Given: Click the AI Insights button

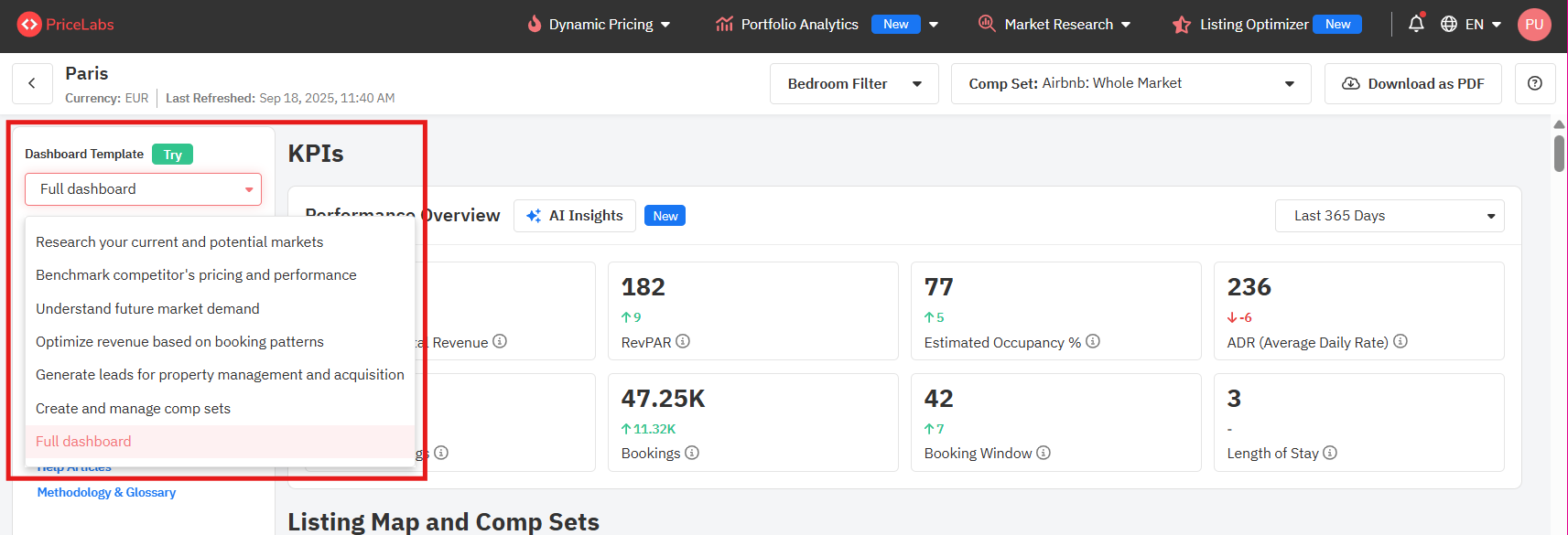Looking at the screenshot, I should [575, 216].
